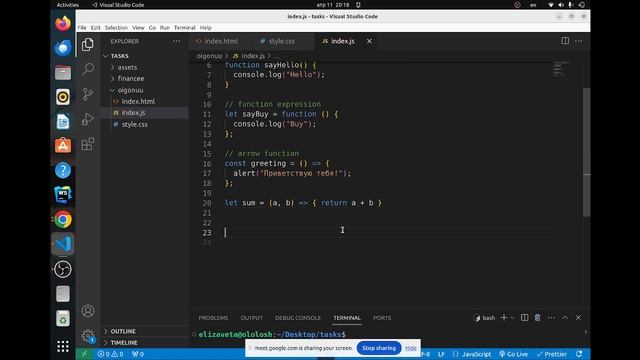Open the Help menu
The image size is (640, 360).
click(205, 28)
